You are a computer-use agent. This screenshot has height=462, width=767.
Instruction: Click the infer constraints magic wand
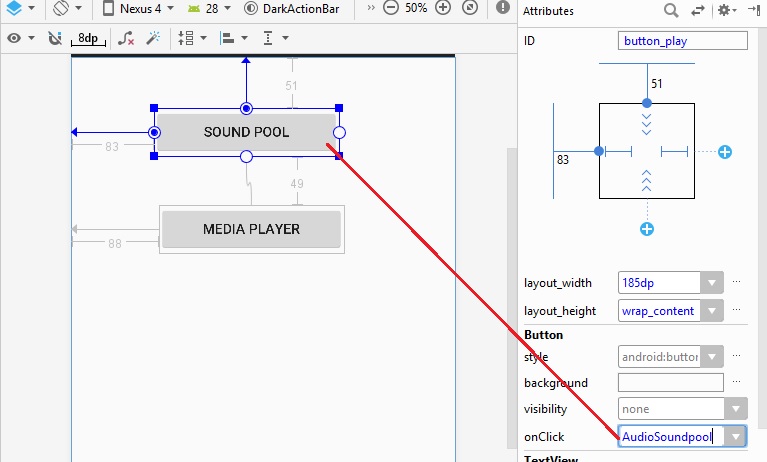pyautogui.click(x=153, y=38)
